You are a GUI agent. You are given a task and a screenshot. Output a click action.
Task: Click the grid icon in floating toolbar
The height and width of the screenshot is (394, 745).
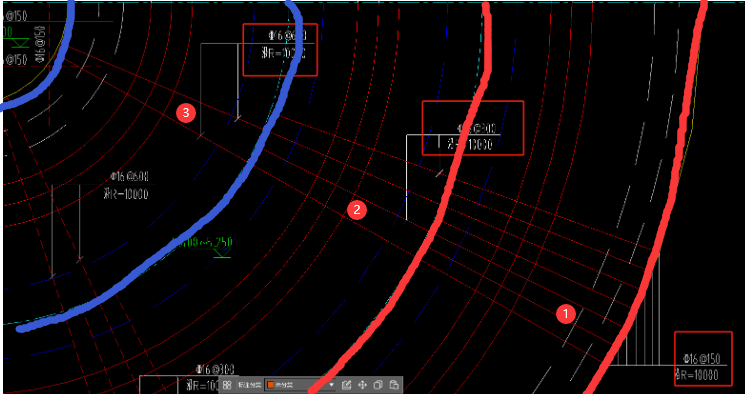(227, 385)
